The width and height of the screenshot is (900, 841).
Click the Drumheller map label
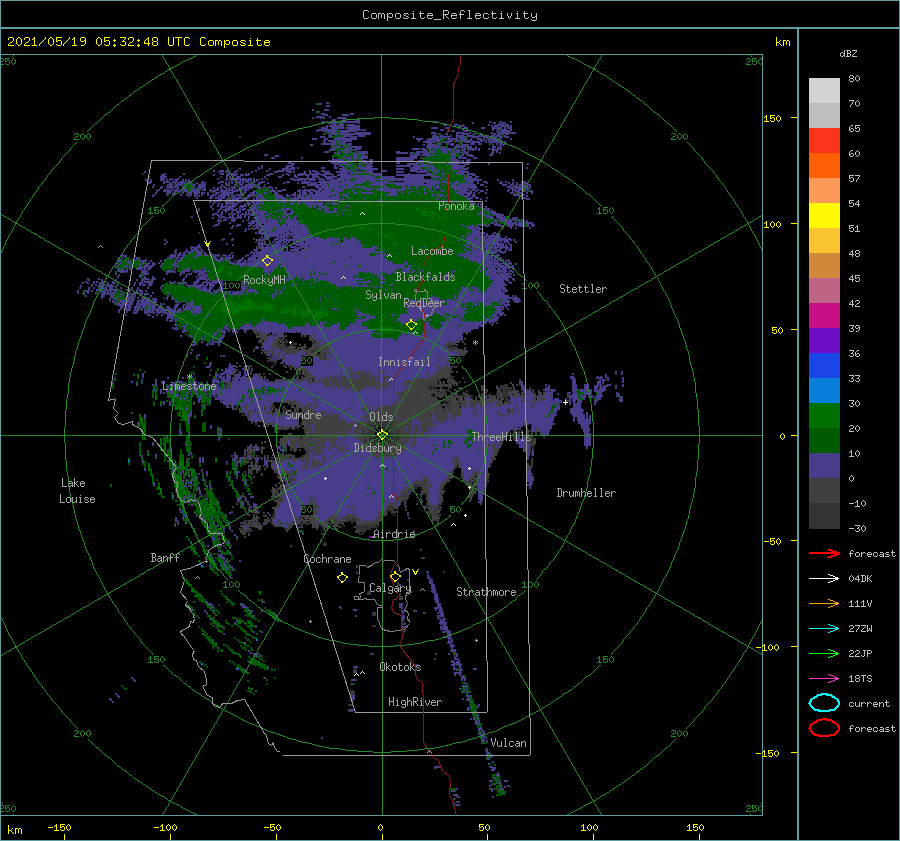point(586,493)
